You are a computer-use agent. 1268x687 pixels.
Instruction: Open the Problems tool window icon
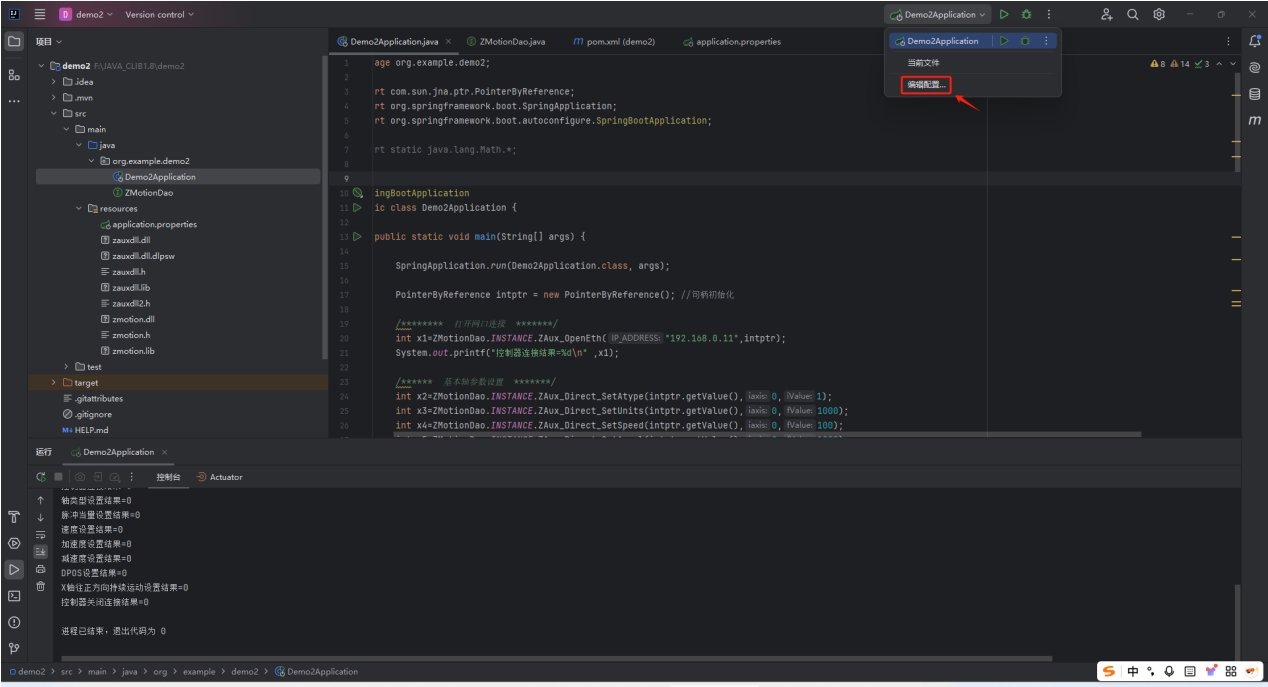click(14, 622)
